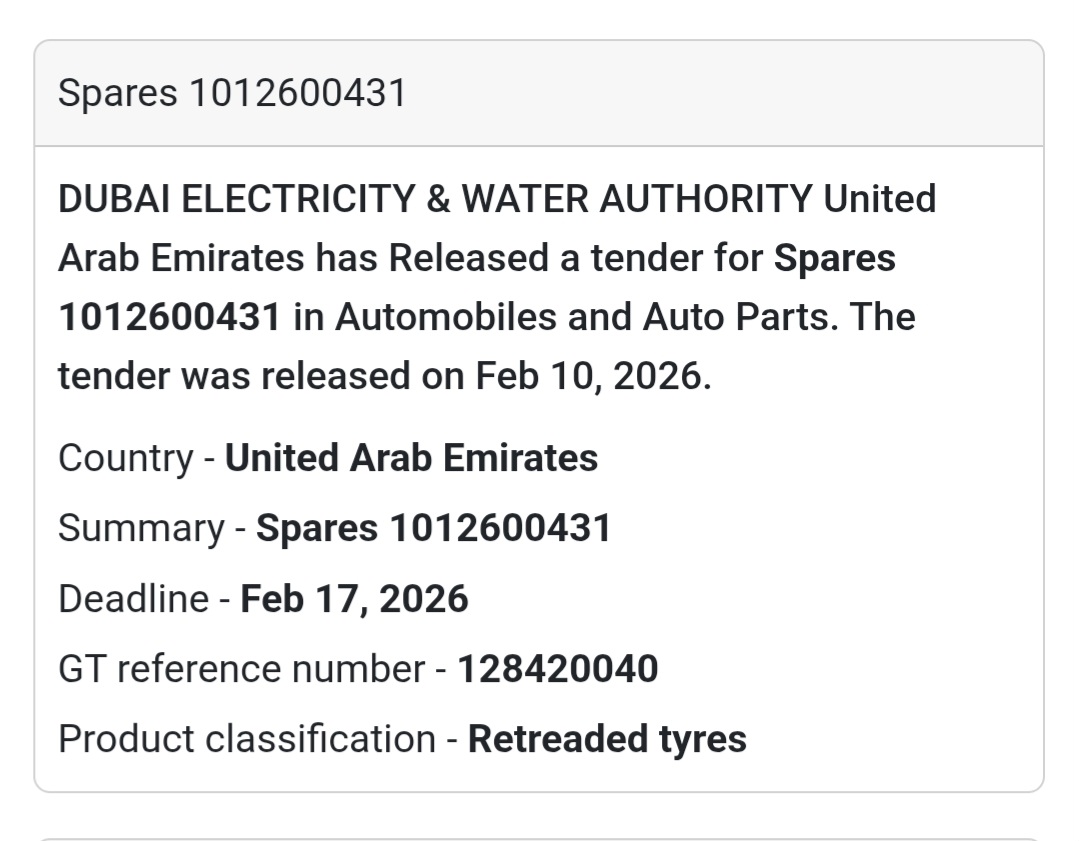Click the bold Retreaded tyres value
The width and height of the screenshot is (1079, 841).
click(x=607, y=739)
